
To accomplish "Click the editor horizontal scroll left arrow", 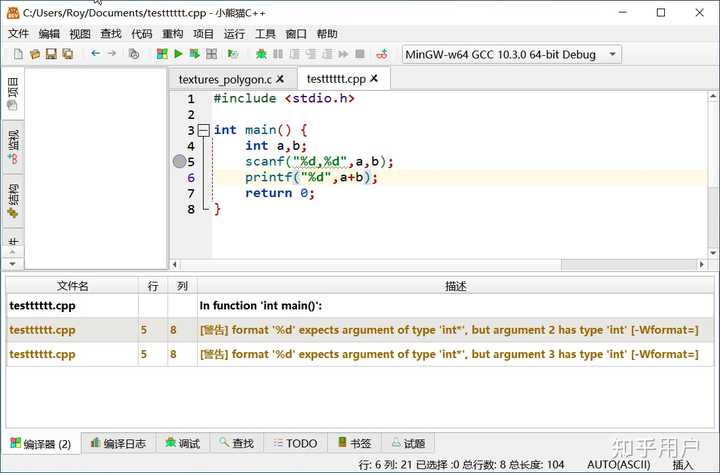I will click(175, 265).
